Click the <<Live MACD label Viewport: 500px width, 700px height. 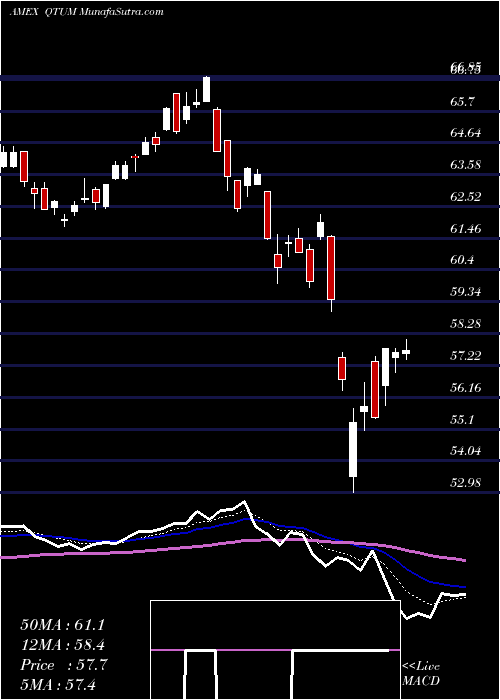point(421,674)
